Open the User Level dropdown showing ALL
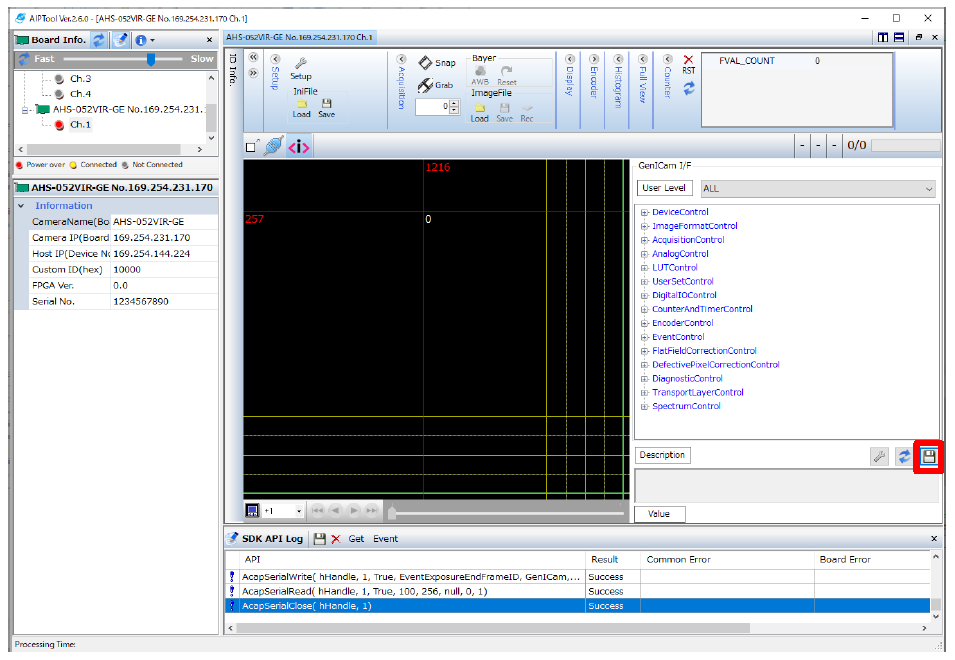Image resolution: width=955 pixels, height=660 pixels. [x=817, y=188]
